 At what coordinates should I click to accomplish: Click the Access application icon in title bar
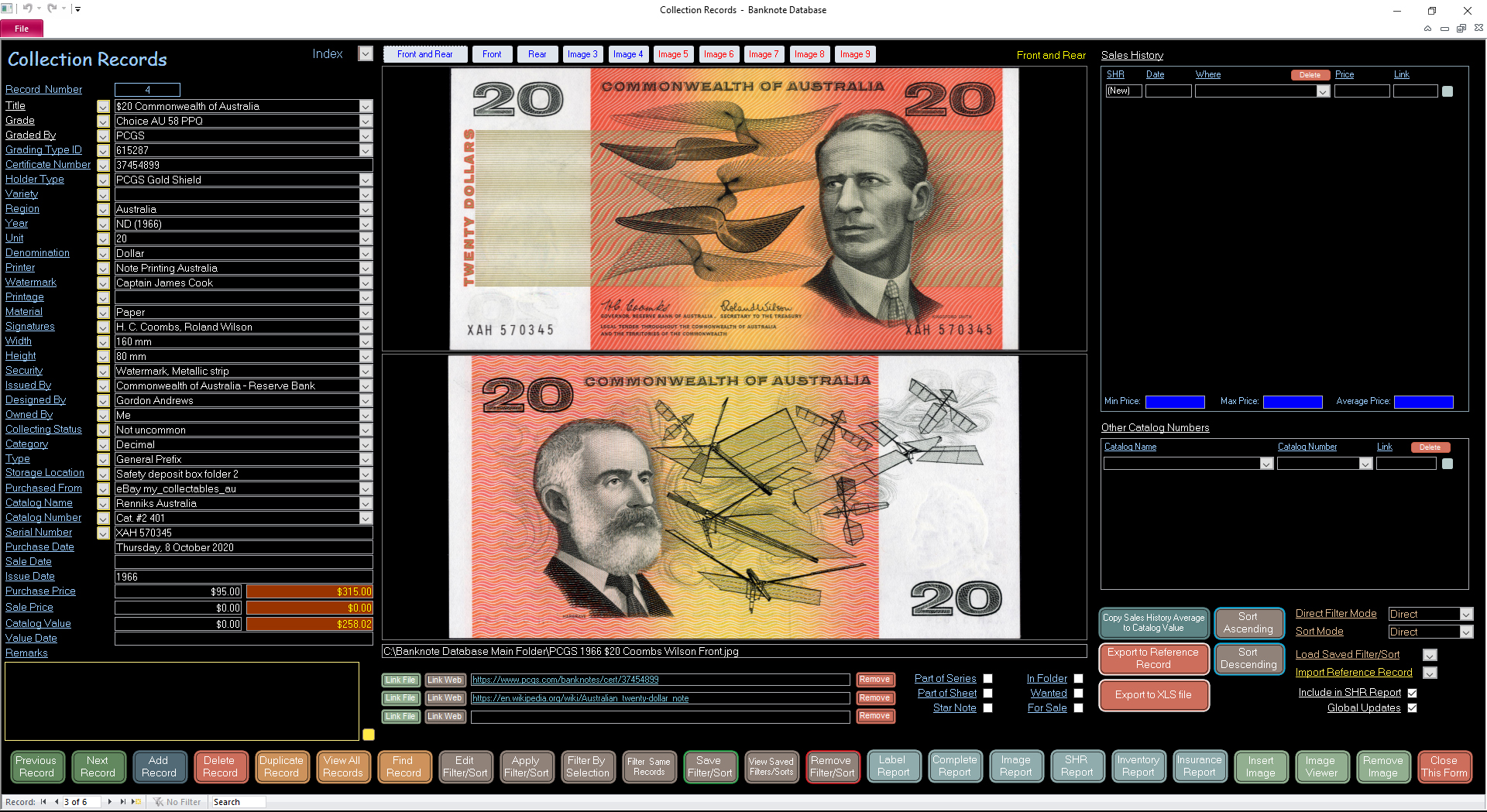pyautogui.click(x=7, y=9)
